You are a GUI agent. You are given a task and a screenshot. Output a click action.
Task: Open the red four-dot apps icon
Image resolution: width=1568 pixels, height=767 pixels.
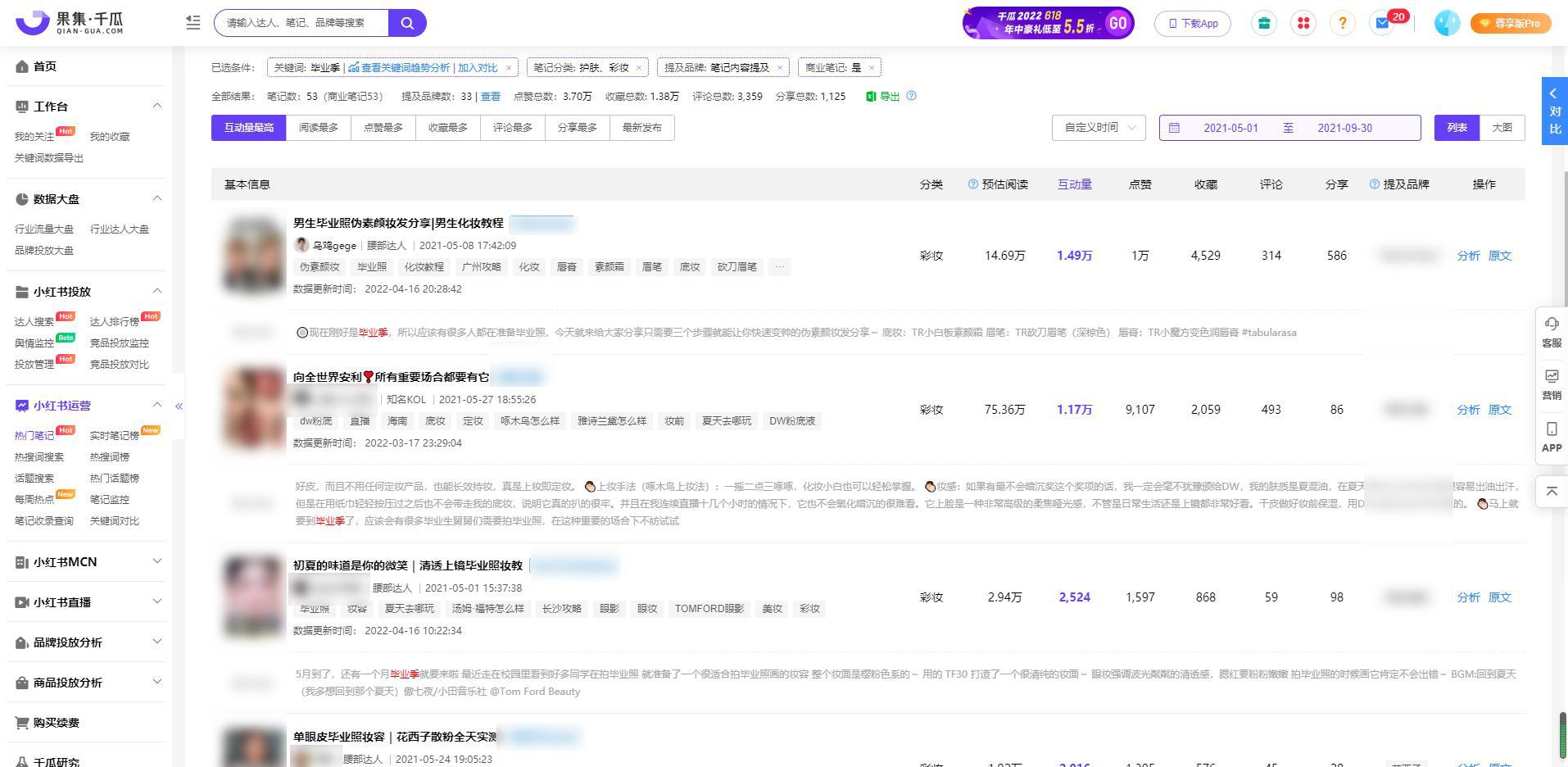pos(1303,23)
